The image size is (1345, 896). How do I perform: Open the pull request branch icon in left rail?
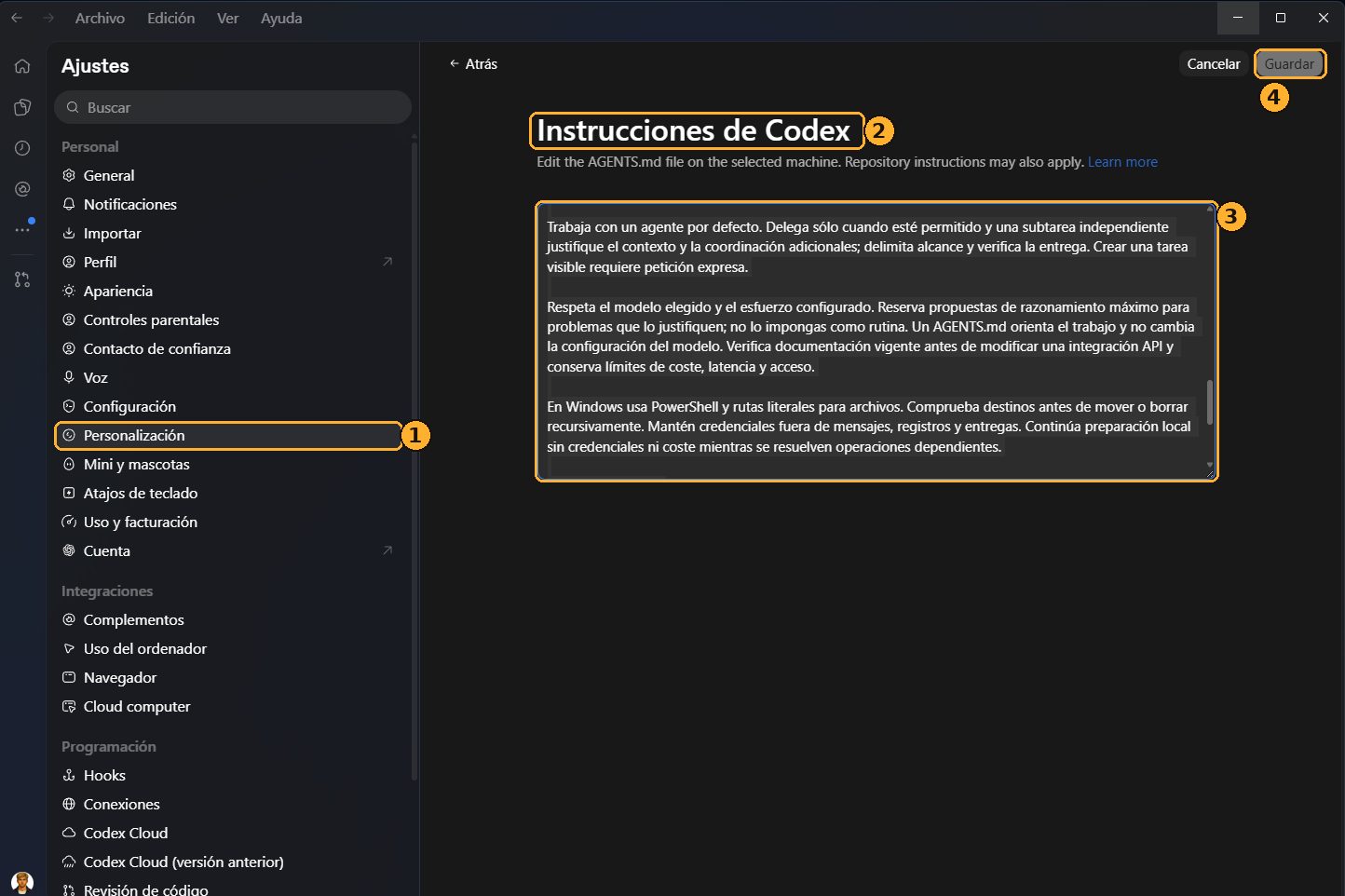click(x=22, y=279)
